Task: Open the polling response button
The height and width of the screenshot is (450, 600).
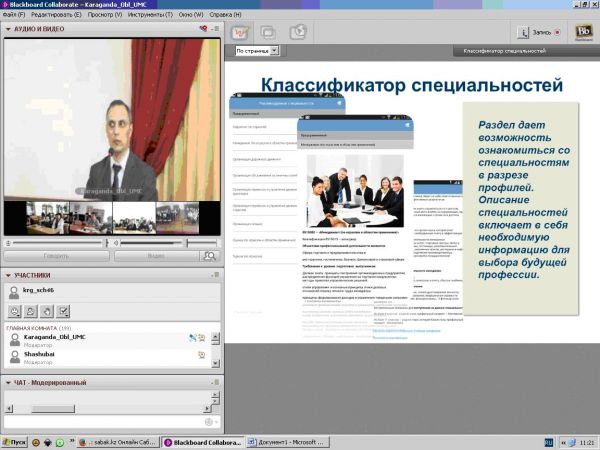Action: (x=64, y=311)
